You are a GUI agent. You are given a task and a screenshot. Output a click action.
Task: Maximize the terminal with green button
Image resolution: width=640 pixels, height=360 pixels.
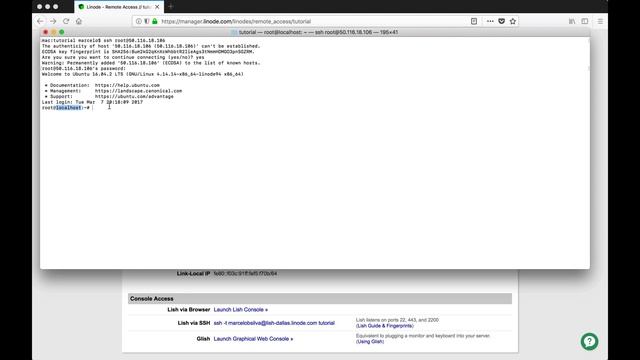[62, 32]
